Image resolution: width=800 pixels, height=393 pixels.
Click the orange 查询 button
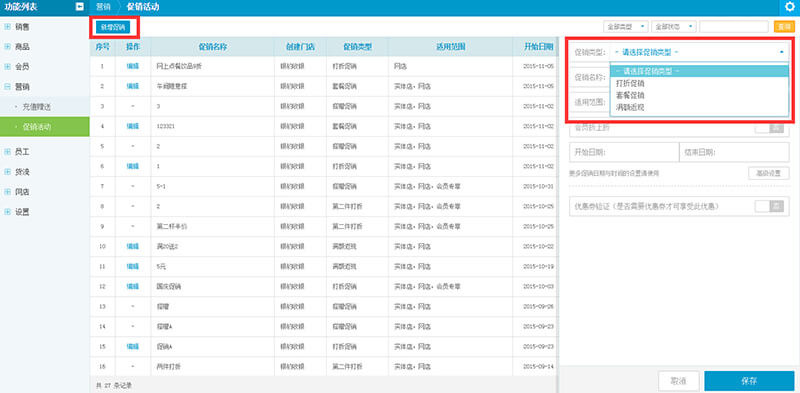click(784, 27)
